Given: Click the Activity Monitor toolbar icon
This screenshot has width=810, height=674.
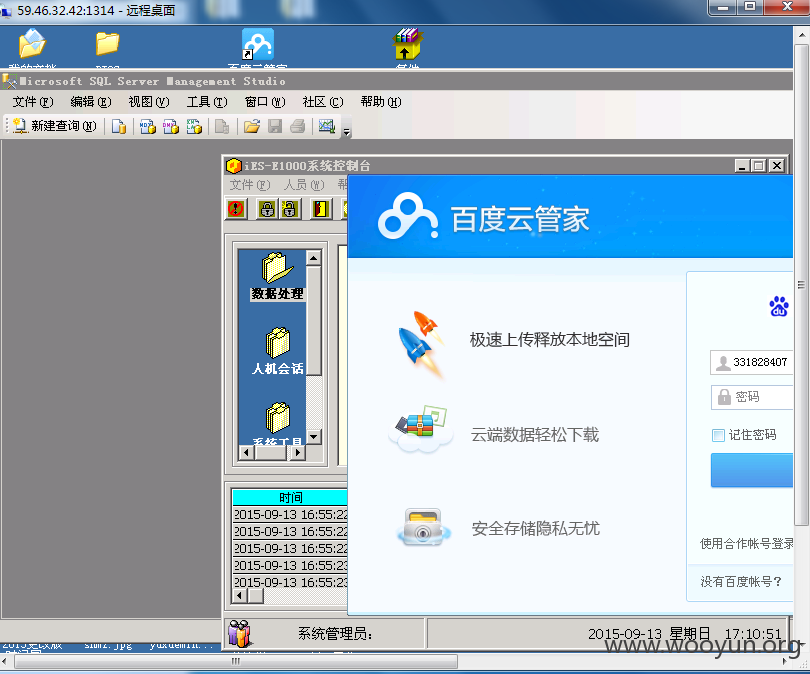Looking at the screenshot, I should pos(326,126).
